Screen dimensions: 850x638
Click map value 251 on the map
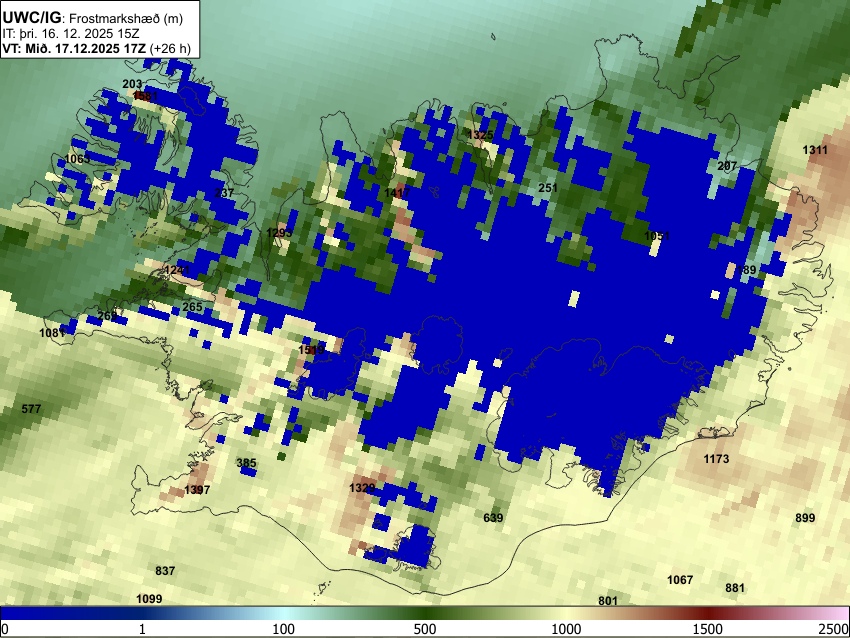click(548, 188)
